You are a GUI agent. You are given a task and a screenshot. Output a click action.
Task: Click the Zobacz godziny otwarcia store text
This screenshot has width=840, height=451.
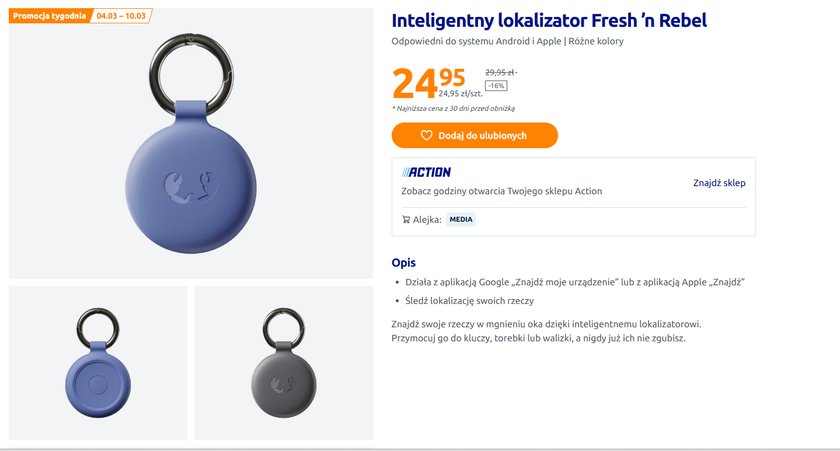pos(501,191)
